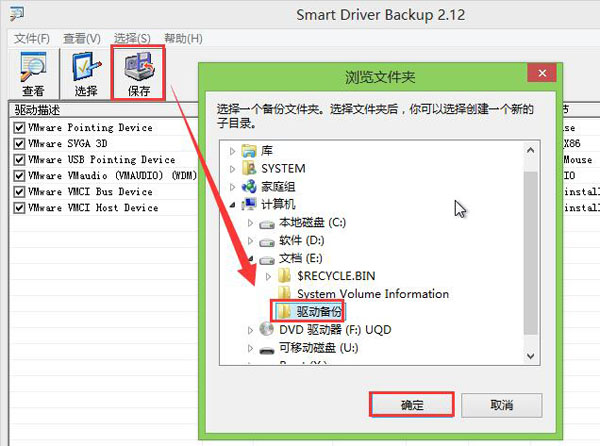Select the 驱动备份 folder name
The image size is (600, 446).
click(x=319, y=312)
